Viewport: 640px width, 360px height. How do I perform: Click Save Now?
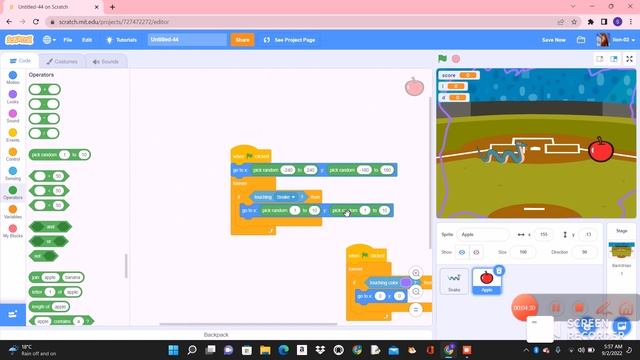coord(553,40)
